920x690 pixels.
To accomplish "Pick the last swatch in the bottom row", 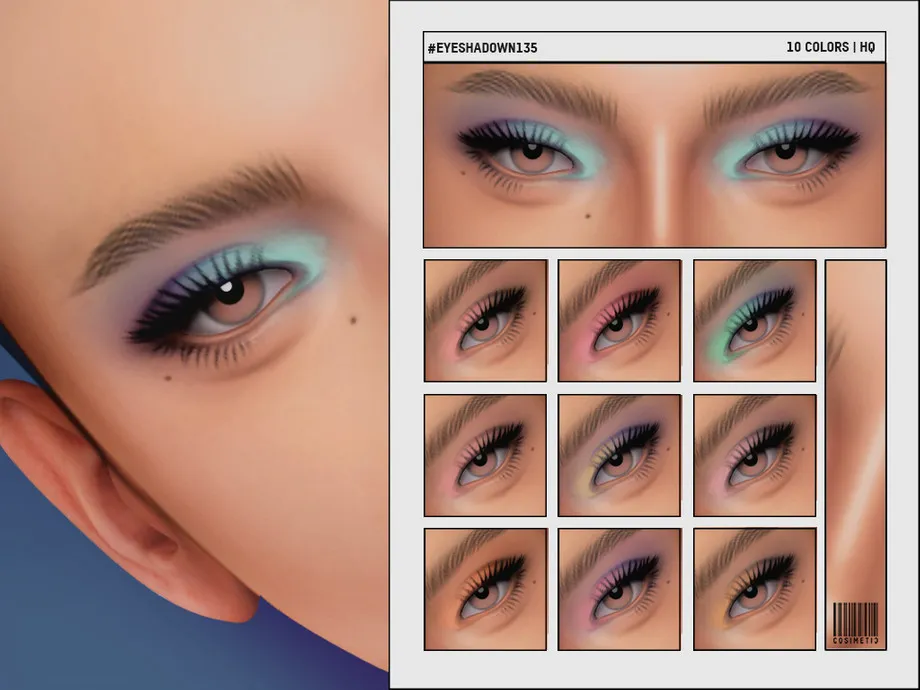I will (754, 589).
